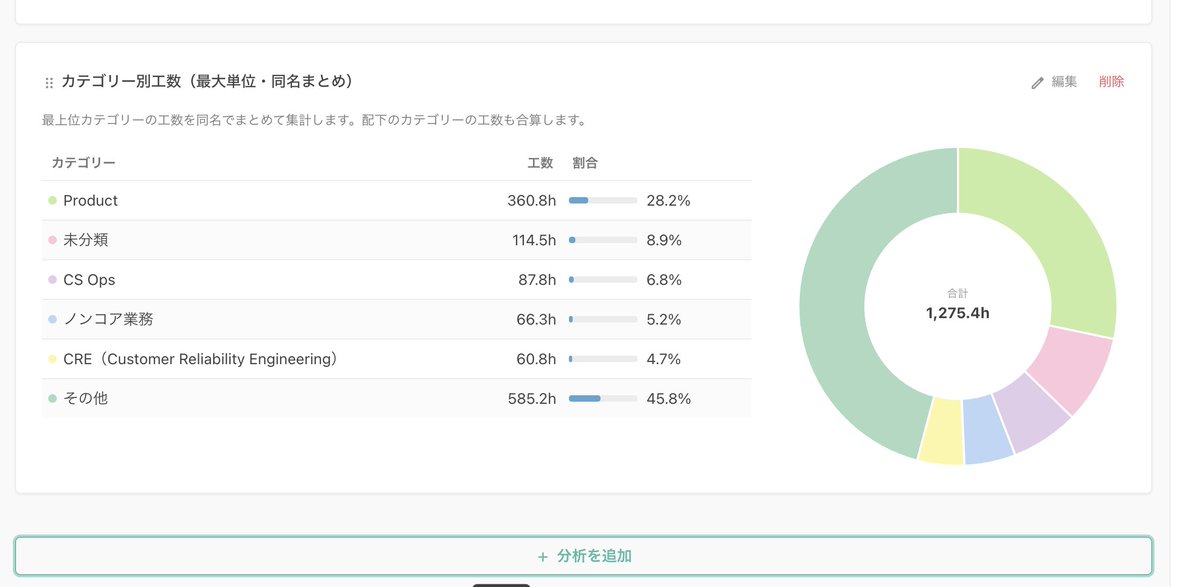Viewport: 1200px width, 587px height.
Task: Click the purple CS Ops donut segment
Action: click(1032, 411)
